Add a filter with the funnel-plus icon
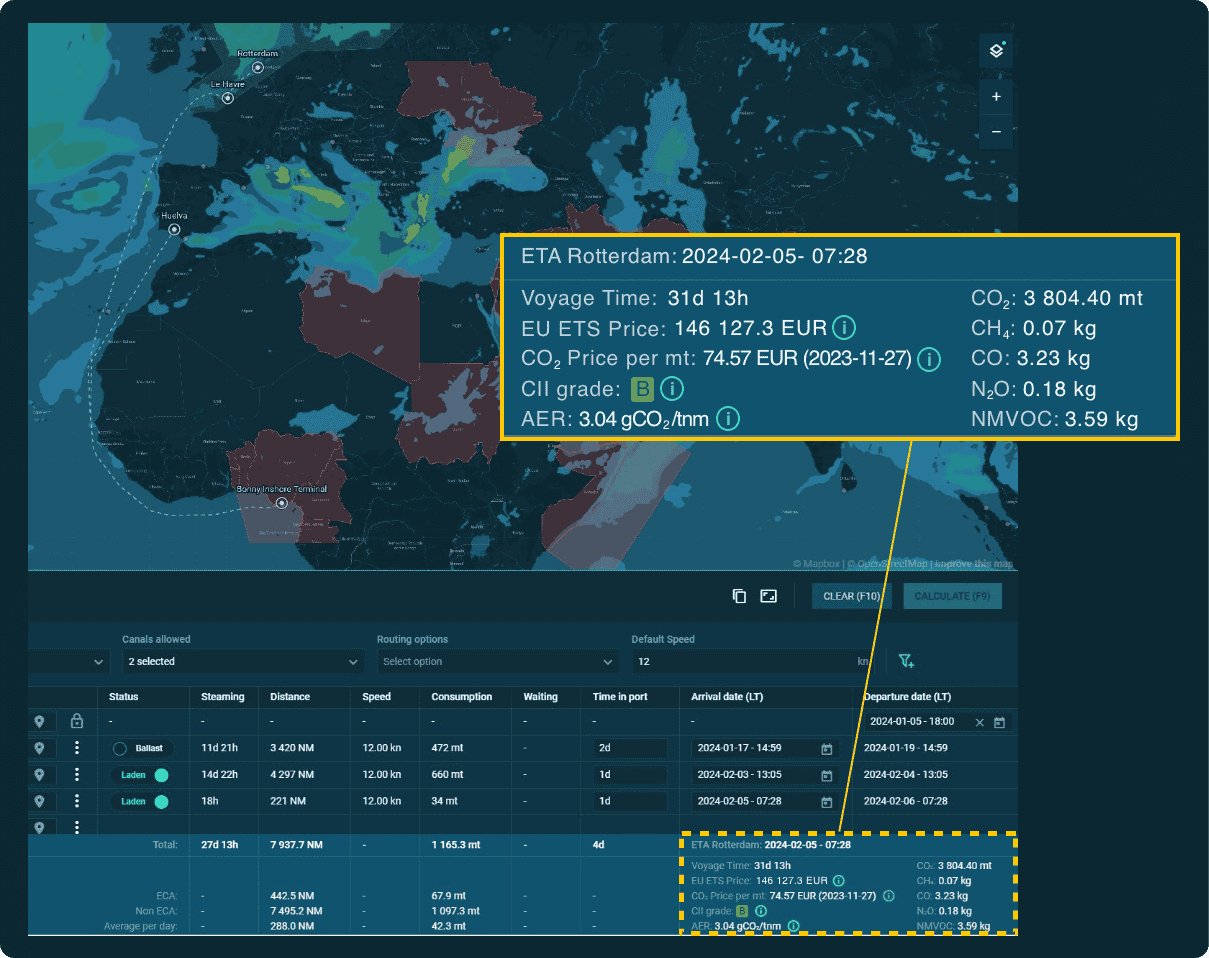The image size is (1209, 958). coord(906,661)
